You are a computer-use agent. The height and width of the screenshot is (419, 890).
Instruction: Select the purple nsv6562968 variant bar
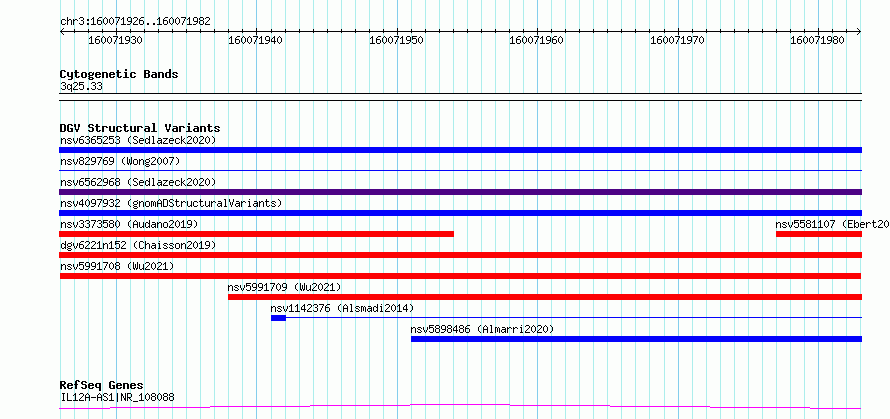coord(460,192)
